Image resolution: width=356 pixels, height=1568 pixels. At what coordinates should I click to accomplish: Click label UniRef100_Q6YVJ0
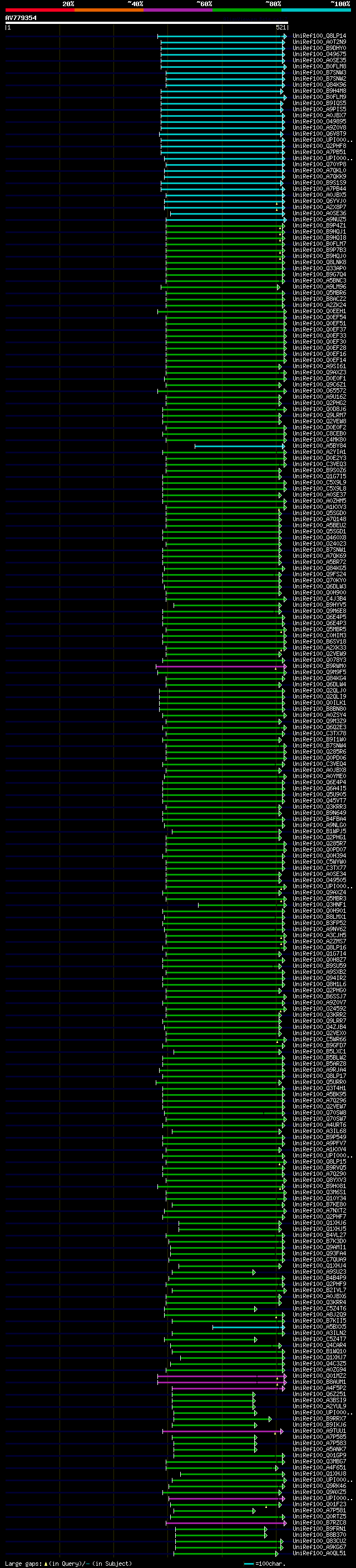pyautogui.click(x=319, y=201)
